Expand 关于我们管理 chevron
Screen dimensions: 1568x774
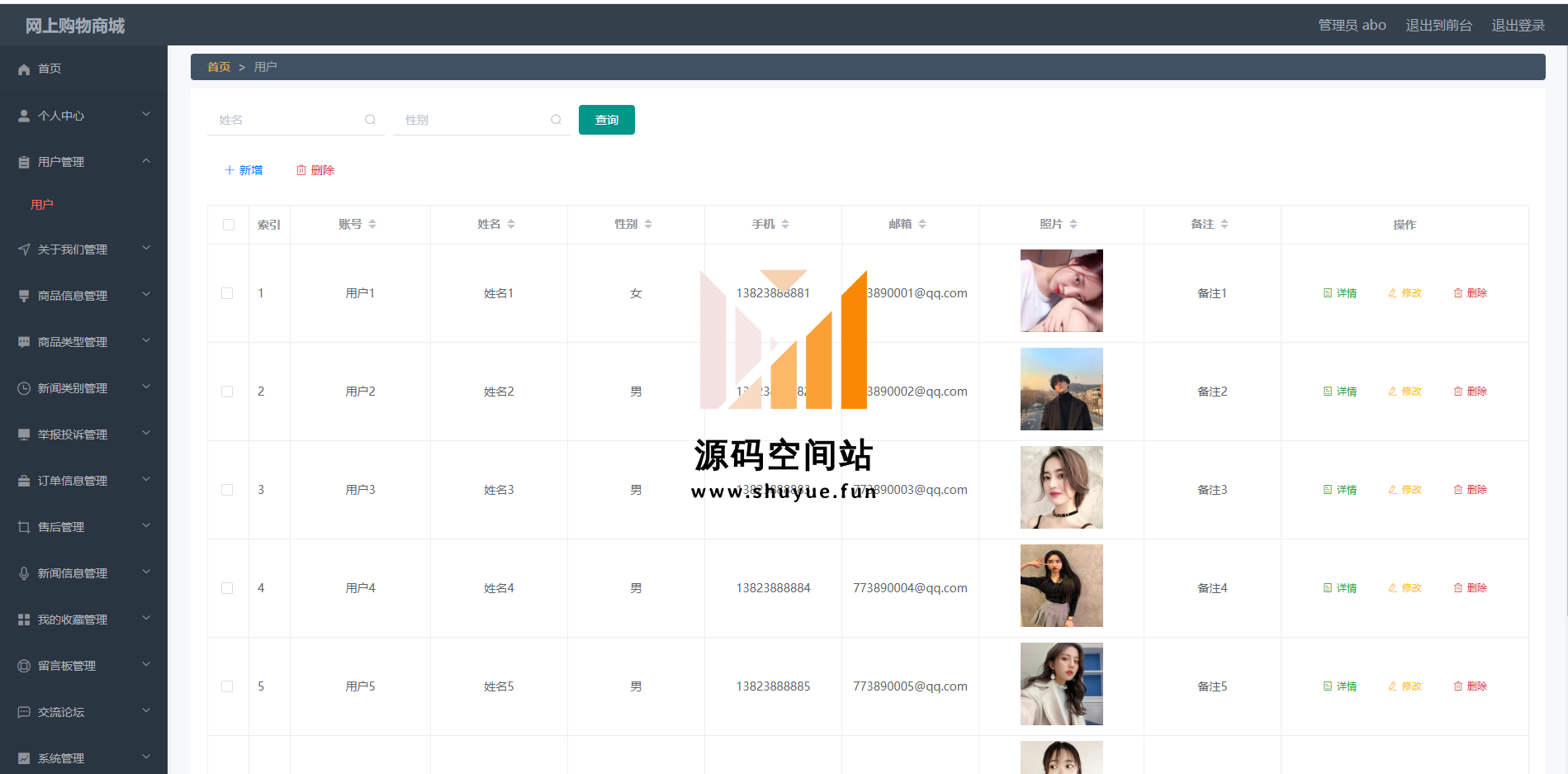click(x=146, y=248)
